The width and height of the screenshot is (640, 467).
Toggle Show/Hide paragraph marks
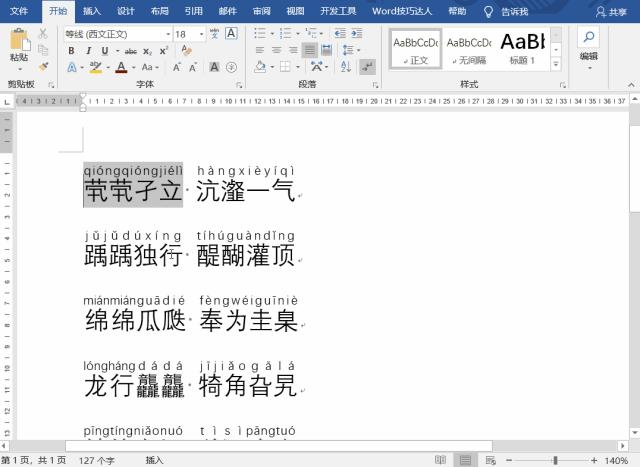point(367,67)
